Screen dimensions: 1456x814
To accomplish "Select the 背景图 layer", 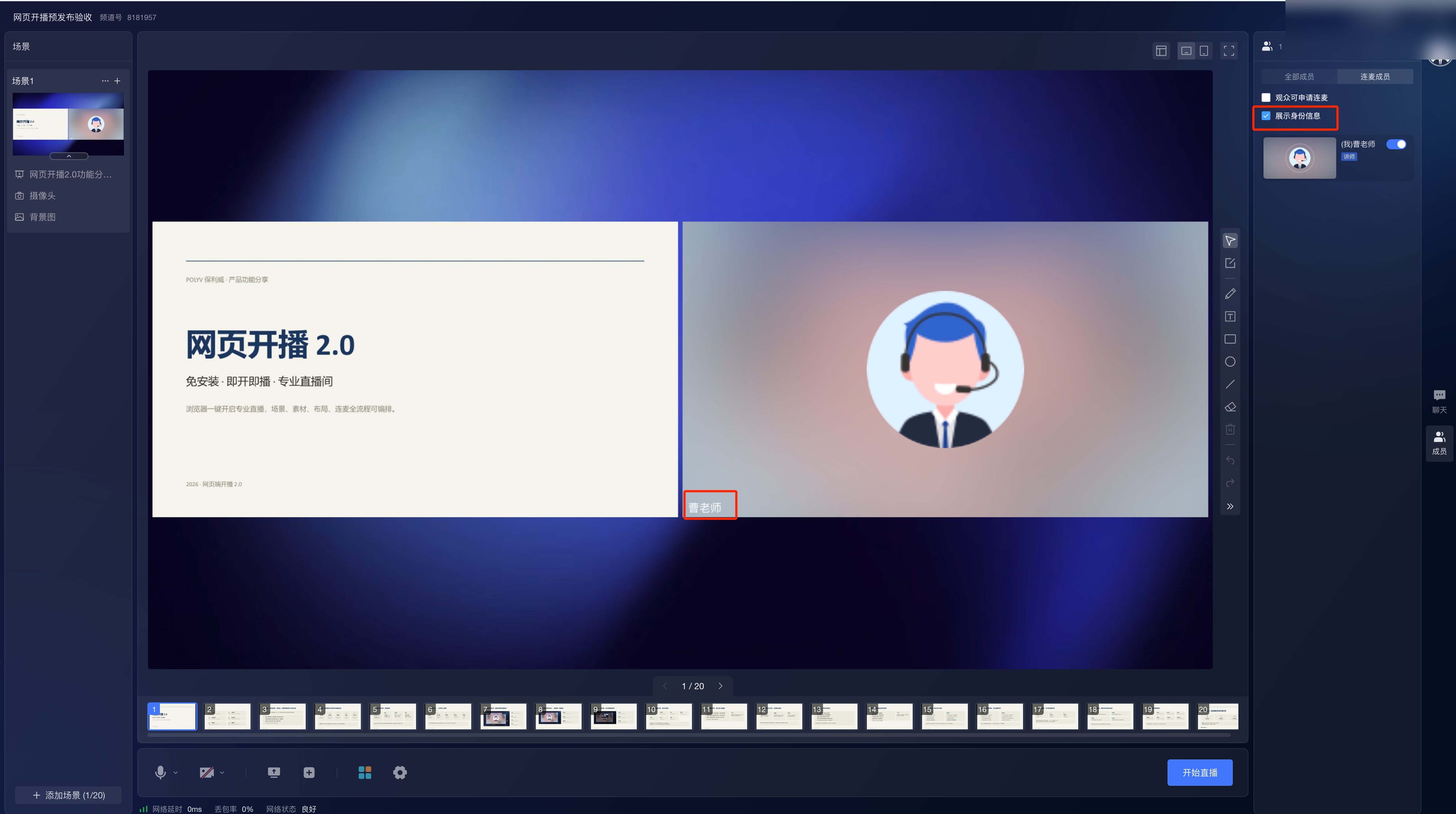I will tap(68, 217).
